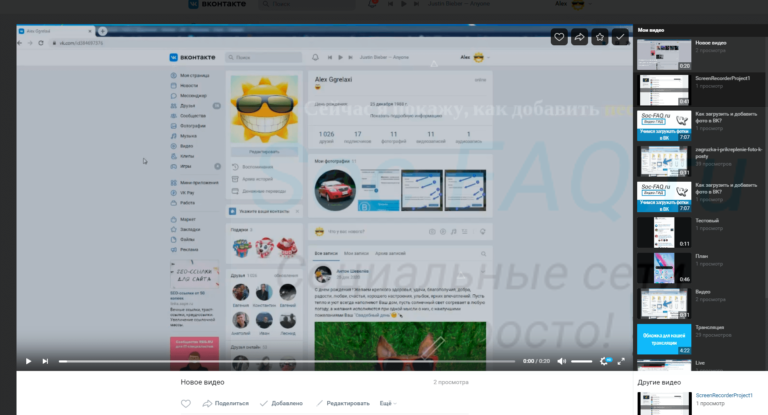Mute the video player sound
768x415 pixels.
(562, 361)
